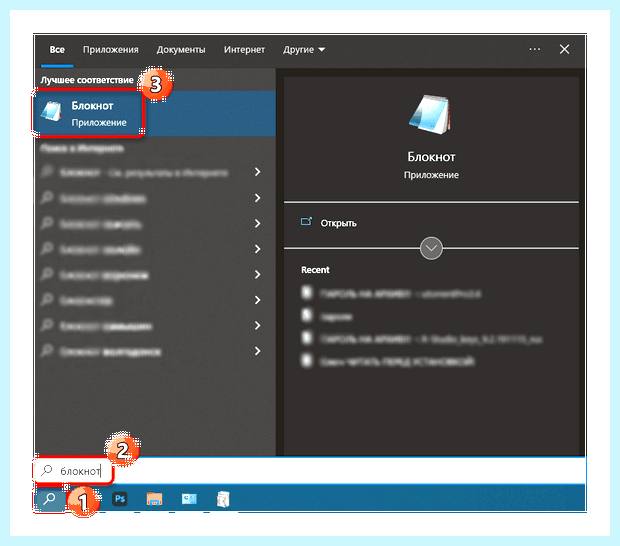620x546 pixels.
Task: Expand the third web suggestion arrow
Action: (257, 223)
